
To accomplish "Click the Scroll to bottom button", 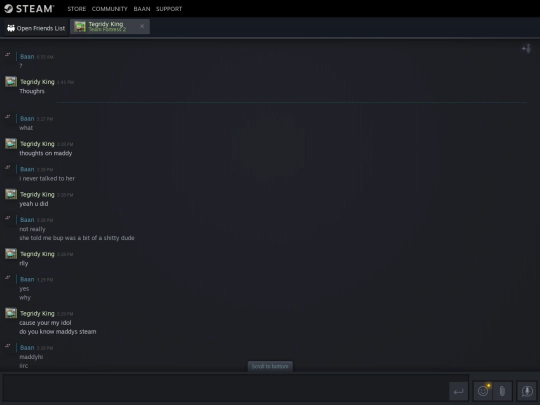I will (270, 366).
